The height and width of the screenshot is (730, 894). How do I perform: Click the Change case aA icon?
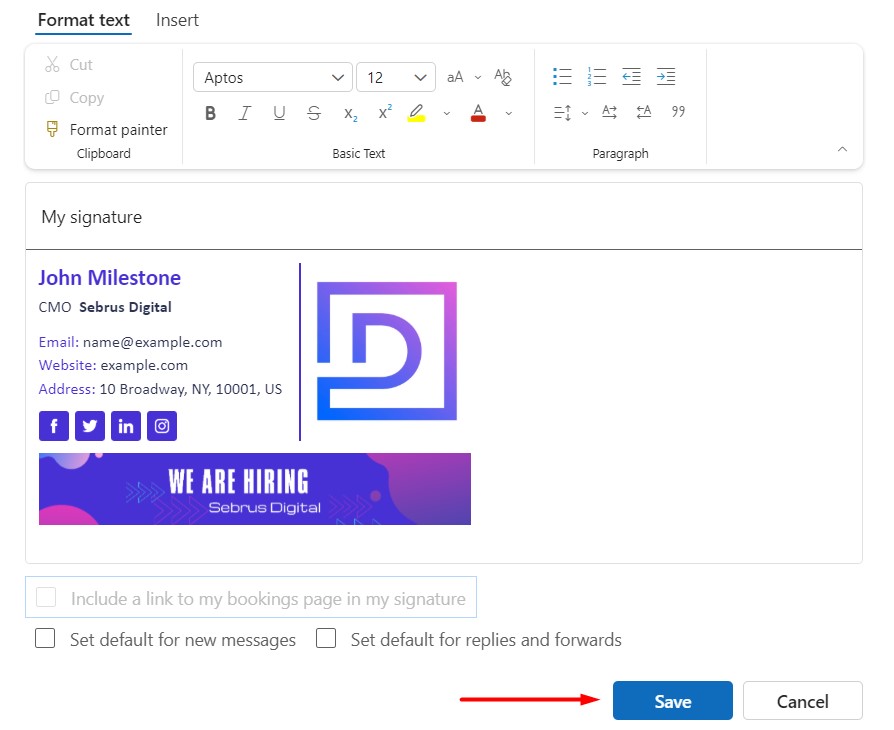click(x=455, y=77)
